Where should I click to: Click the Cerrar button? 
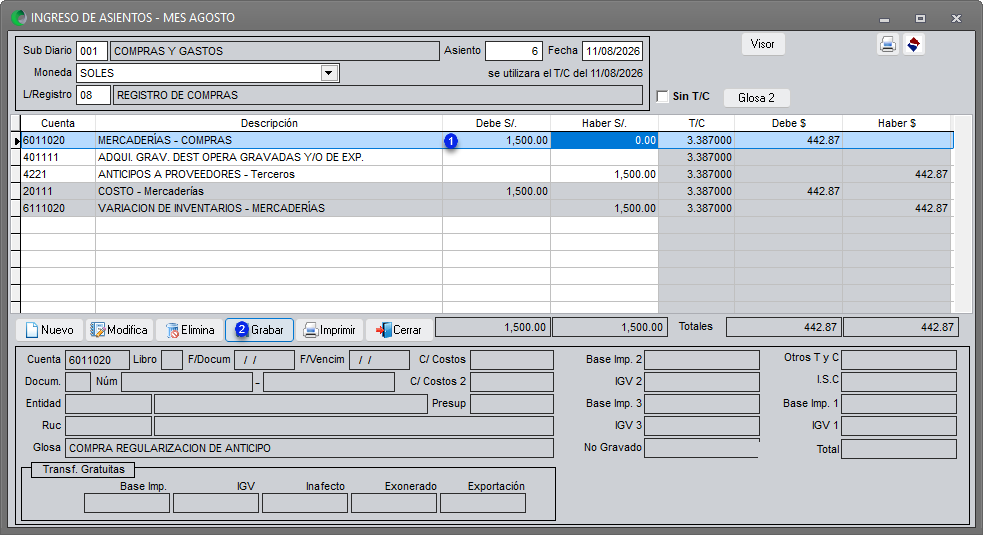coord(399,330)
